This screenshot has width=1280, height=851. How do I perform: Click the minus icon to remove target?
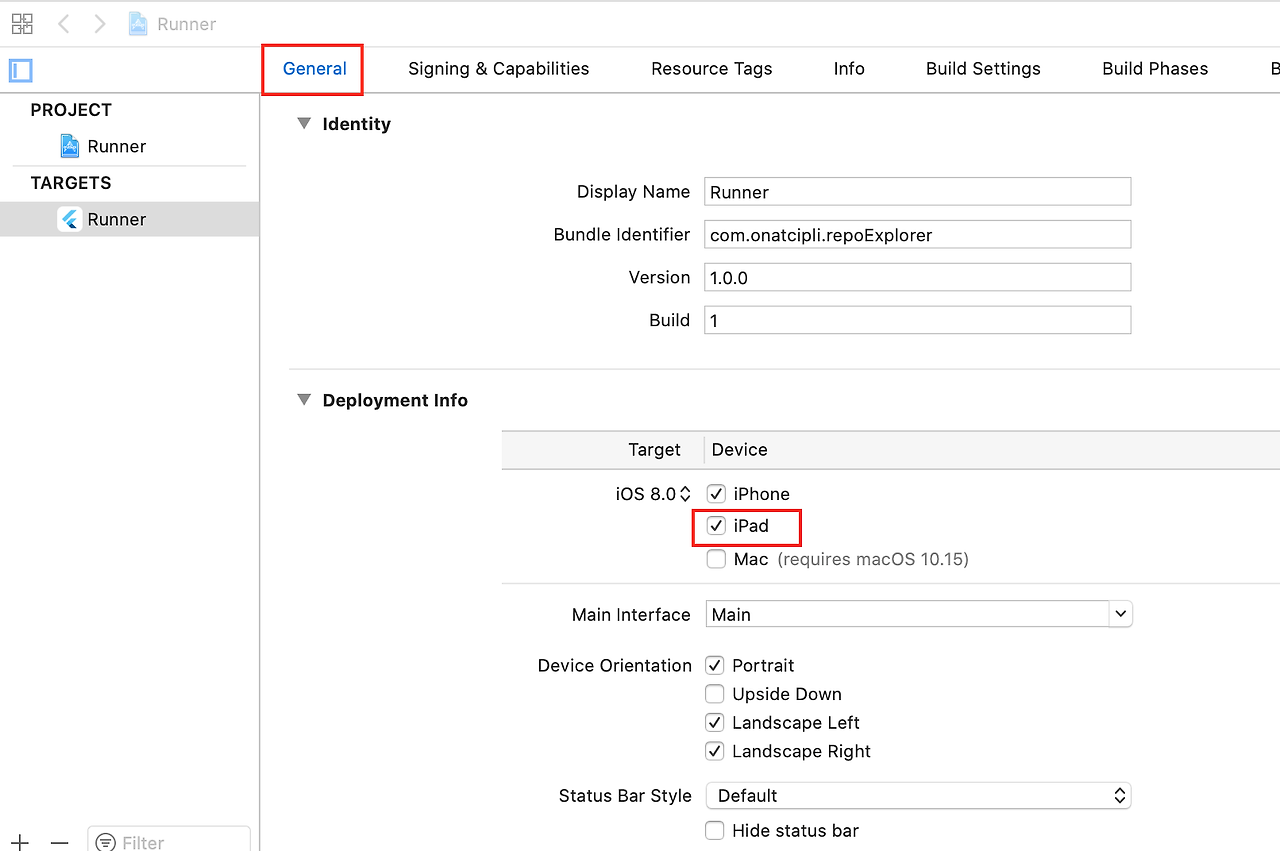tap(60, 843)
